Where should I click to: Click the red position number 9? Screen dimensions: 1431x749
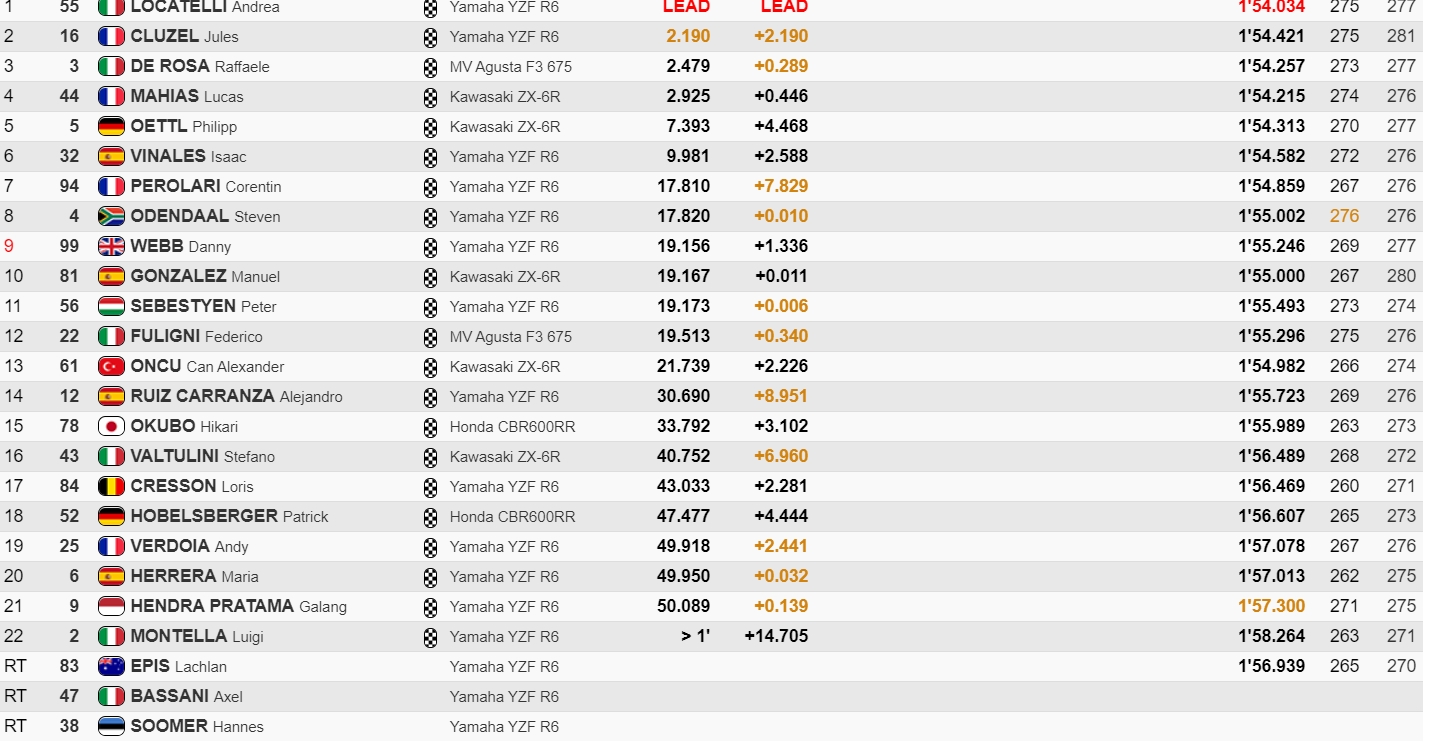point(9,246)
